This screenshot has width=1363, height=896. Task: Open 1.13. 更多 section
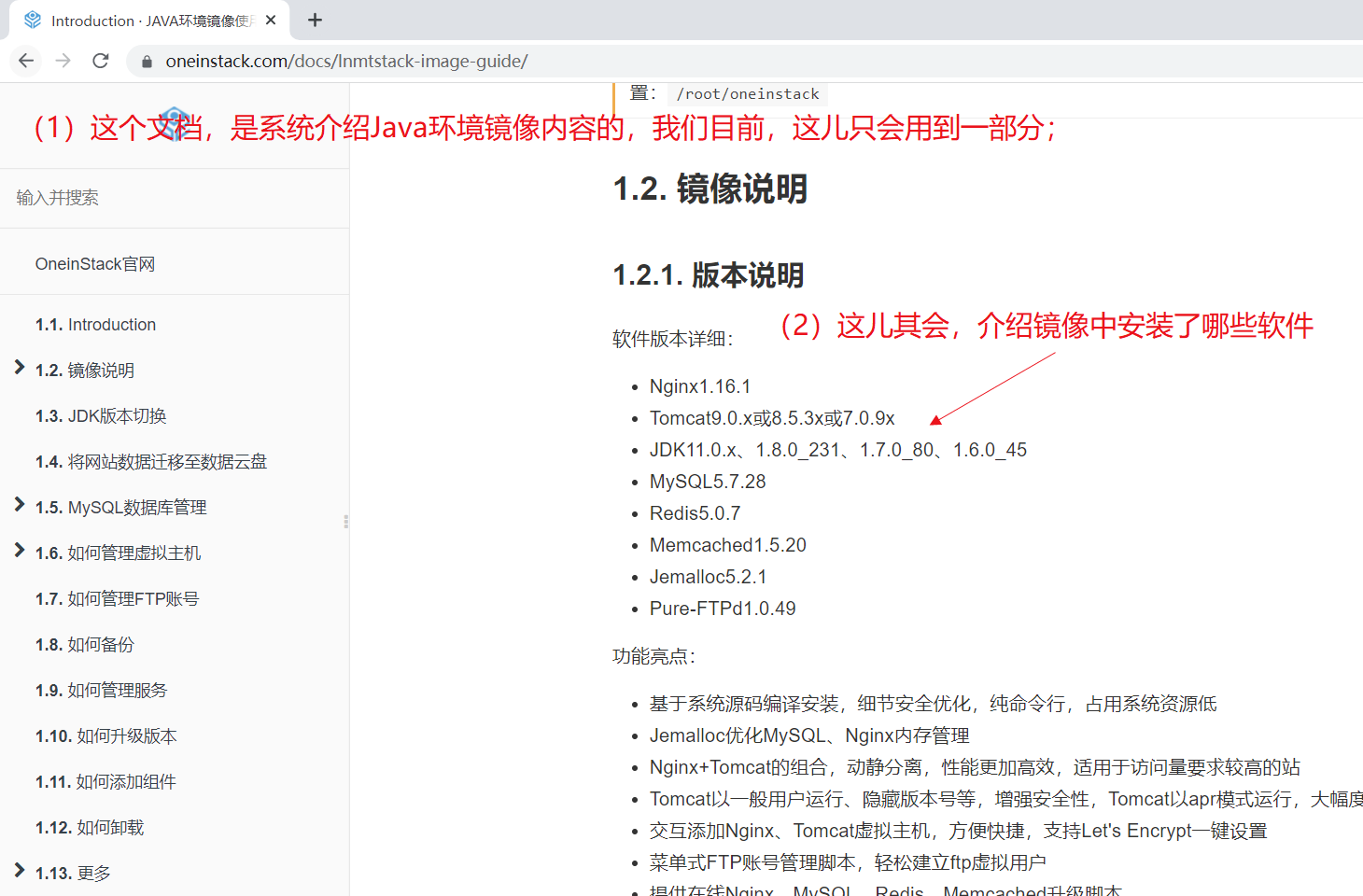pos(73,874)
